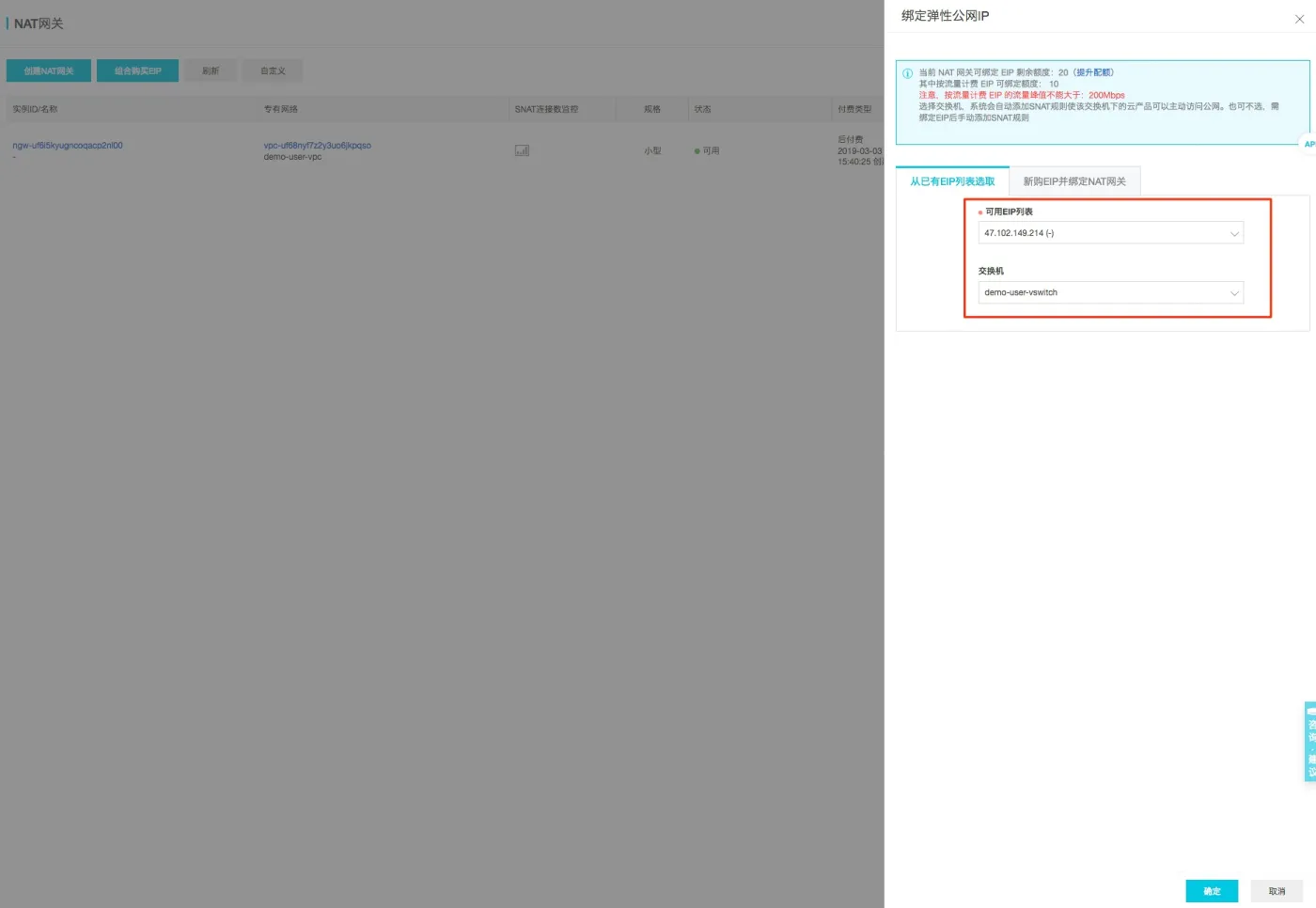Expand the 交换机 dropdown demo-user-vswitch
Viewport: 1316px width, 908px height.
(1110, 292)
